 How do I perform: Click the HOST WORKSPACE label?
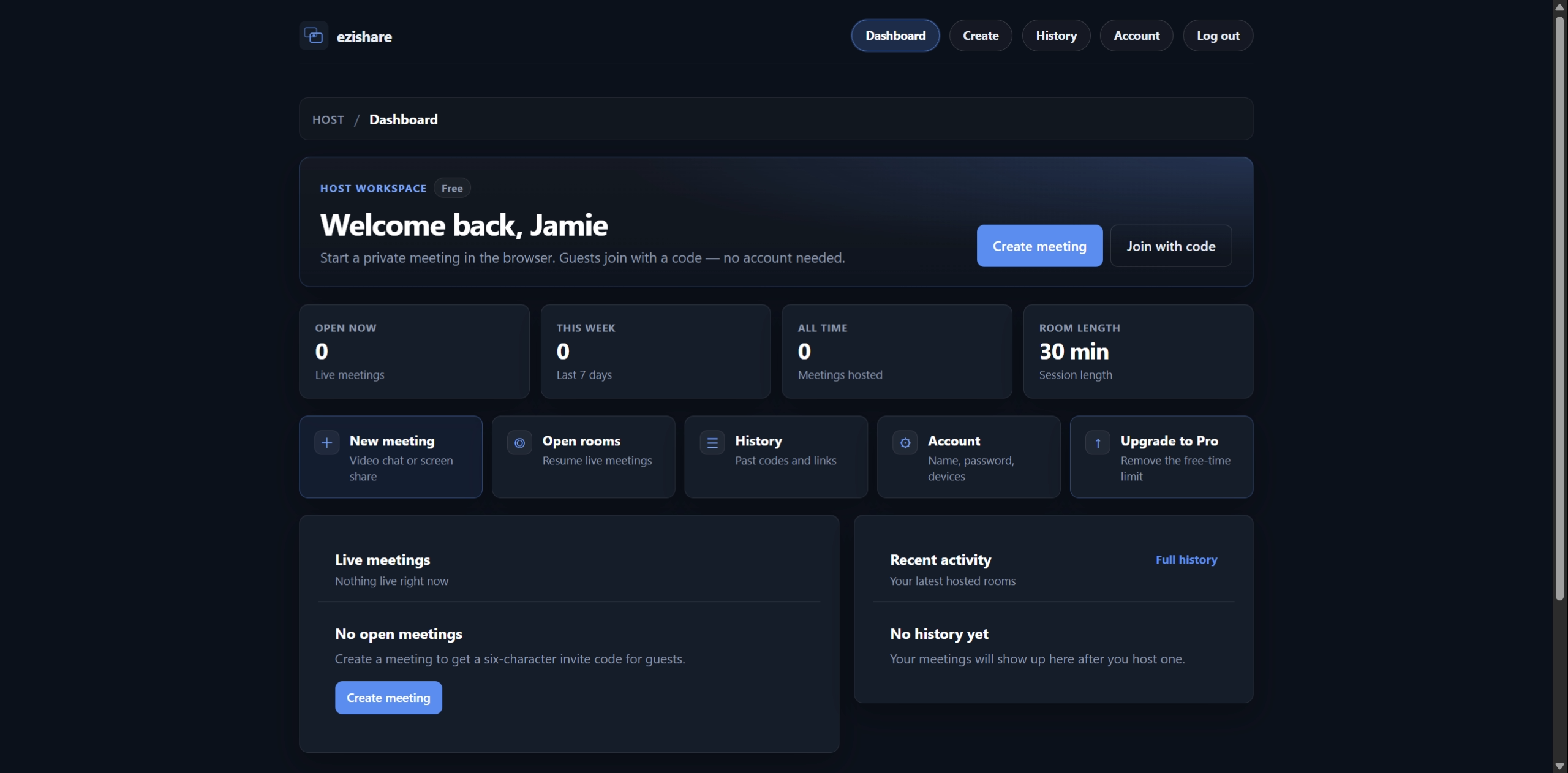[x=373, y=189]
